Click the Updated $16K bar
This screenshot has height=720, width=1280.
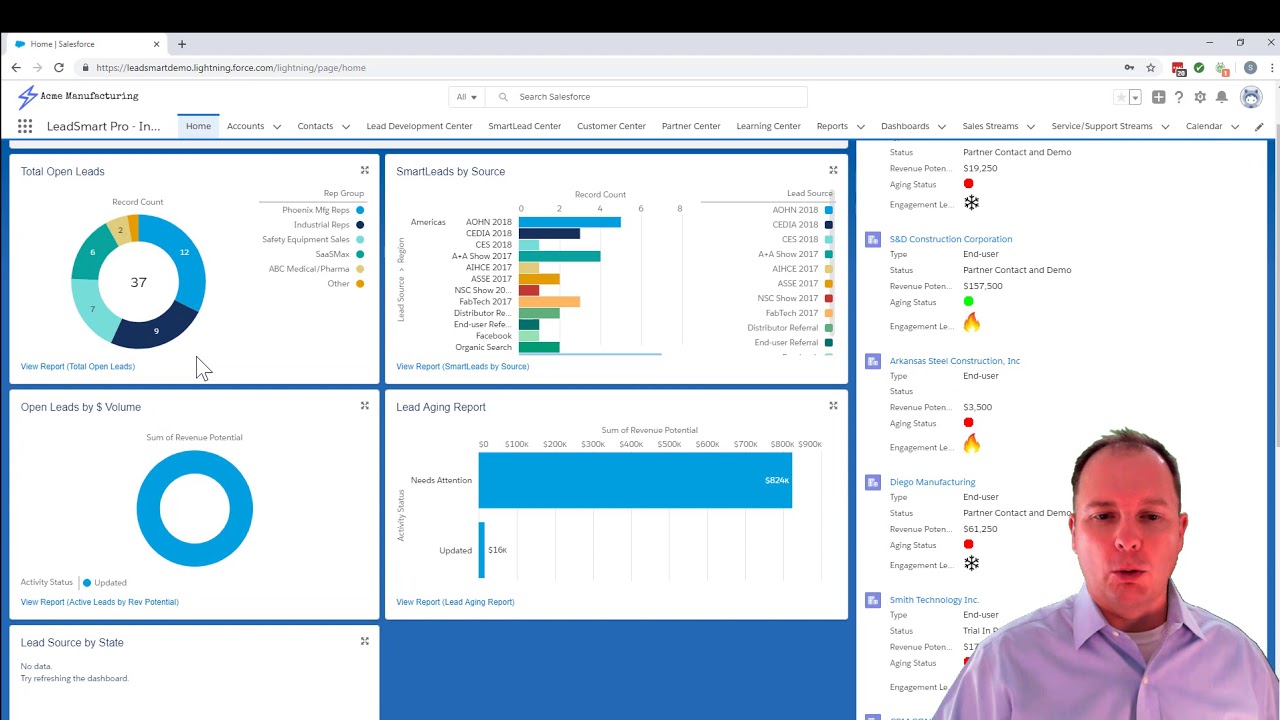click(x=481, y=550)
